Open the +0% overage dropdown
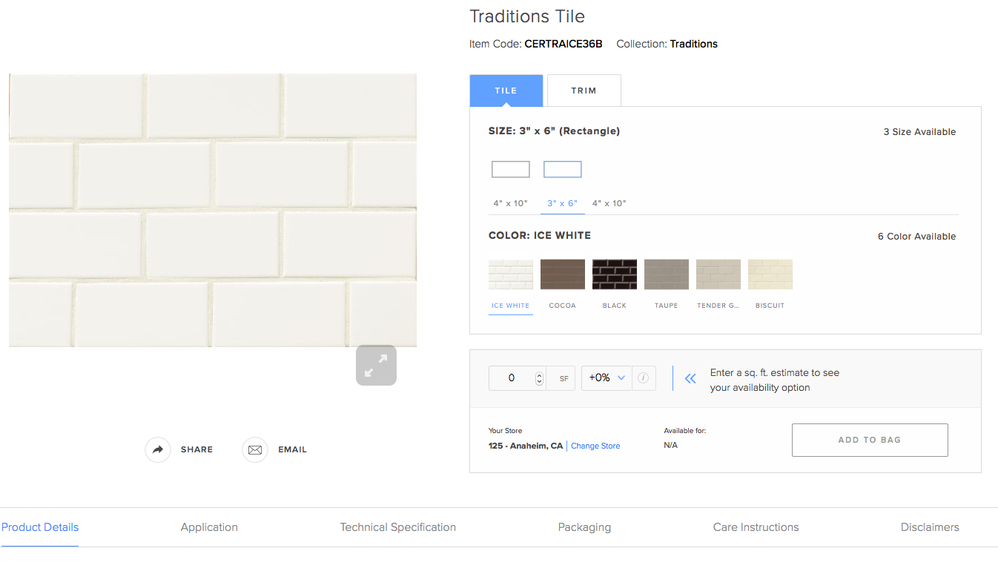Viewport: 998px width, 577px height. 606,378
